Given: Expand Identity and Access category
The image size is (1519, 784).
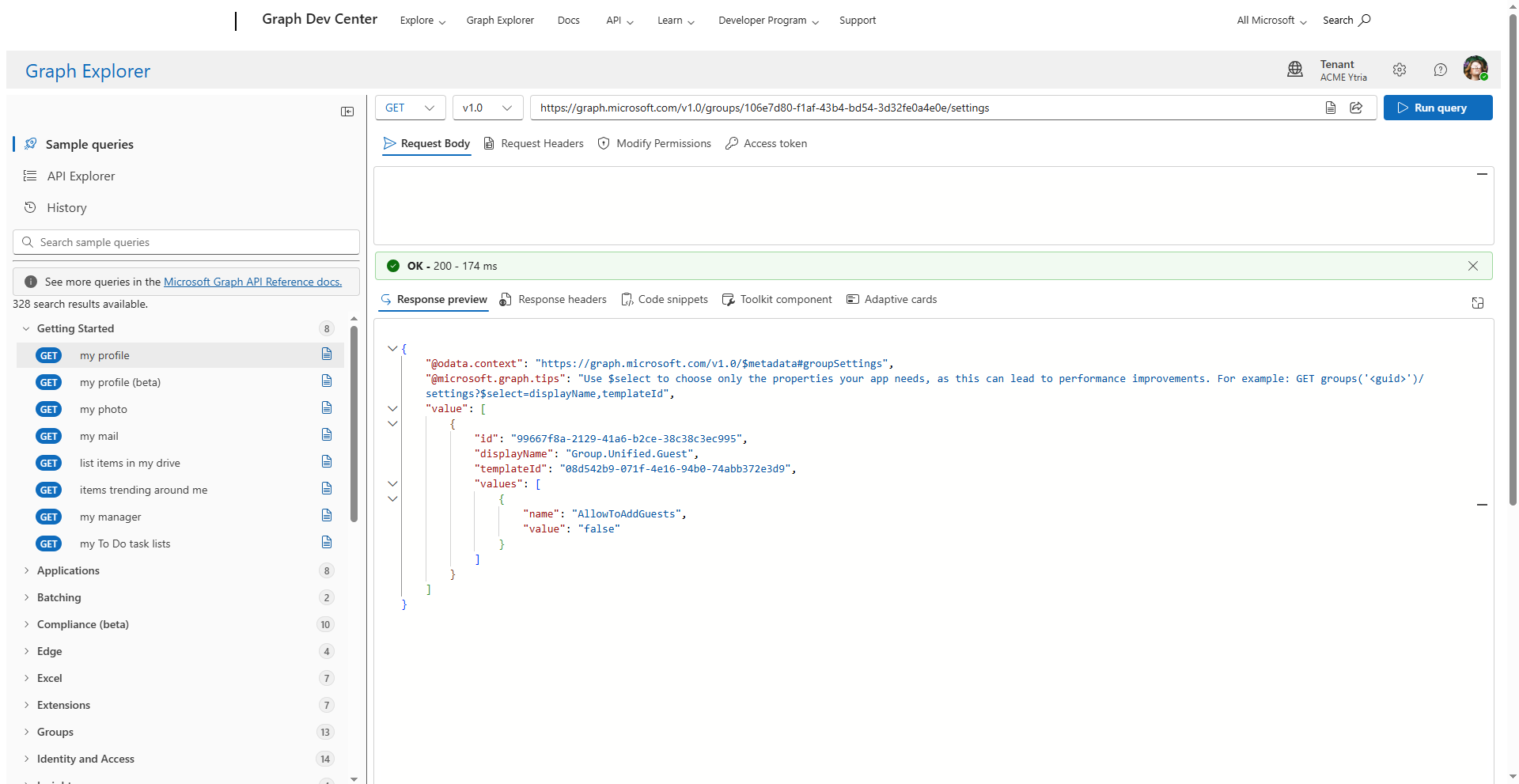Looking at the screenshot, I should pyautogui.click(x=26, y=759).
